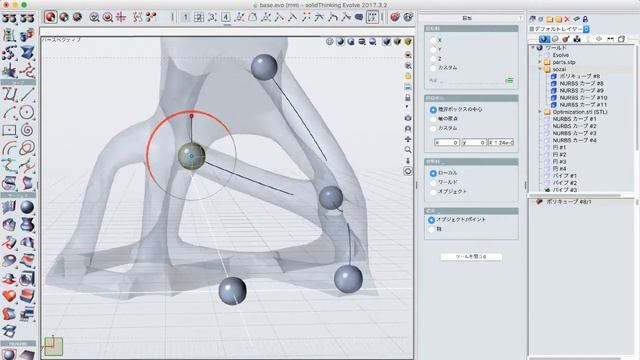This screenshot has height=360, width=640.
Task: Click the red X delete icon in browser toolbar
Action: pyautogui.click(x=567, y=19)
